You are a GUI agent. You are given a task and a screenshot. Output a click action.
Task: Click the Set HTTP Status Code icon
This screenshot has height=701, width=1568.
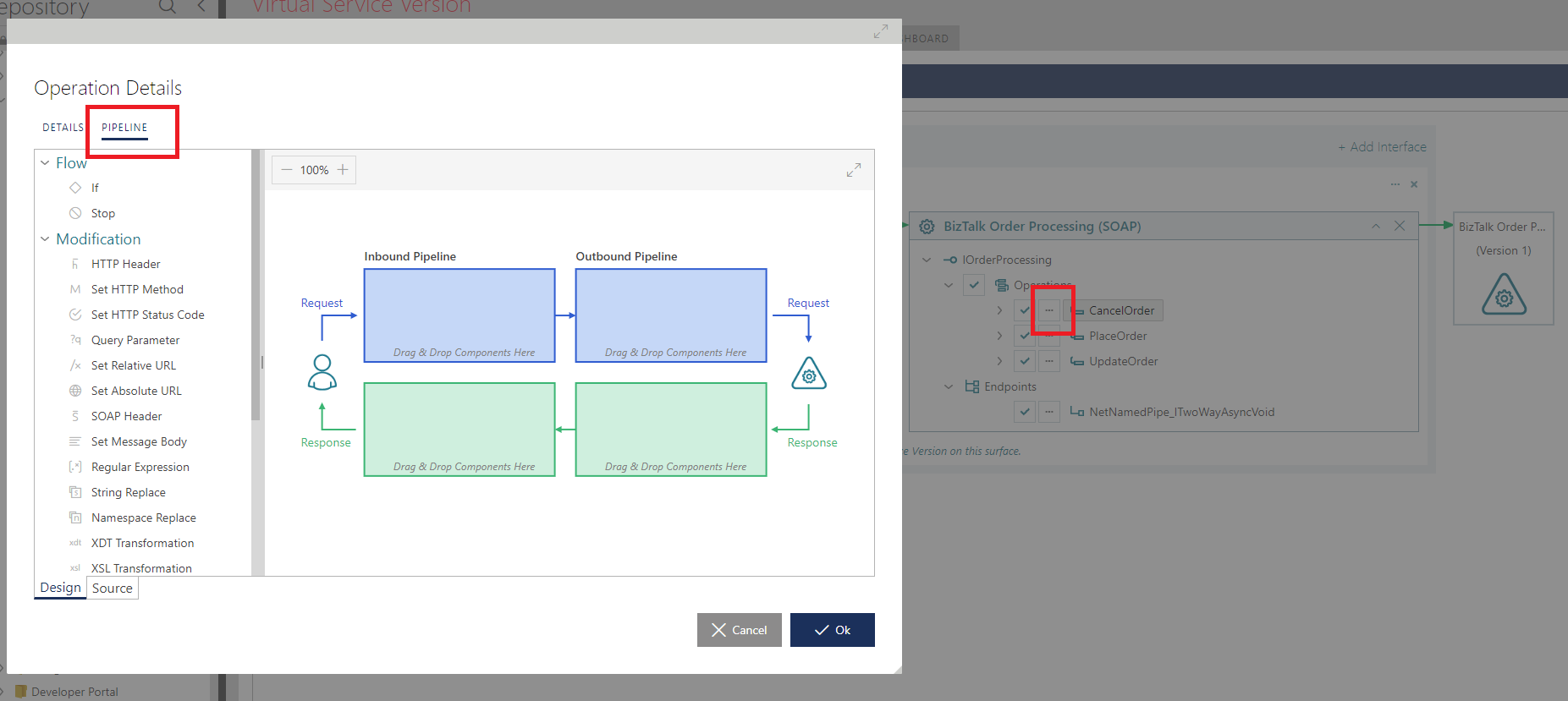click(x=75, y=315)
